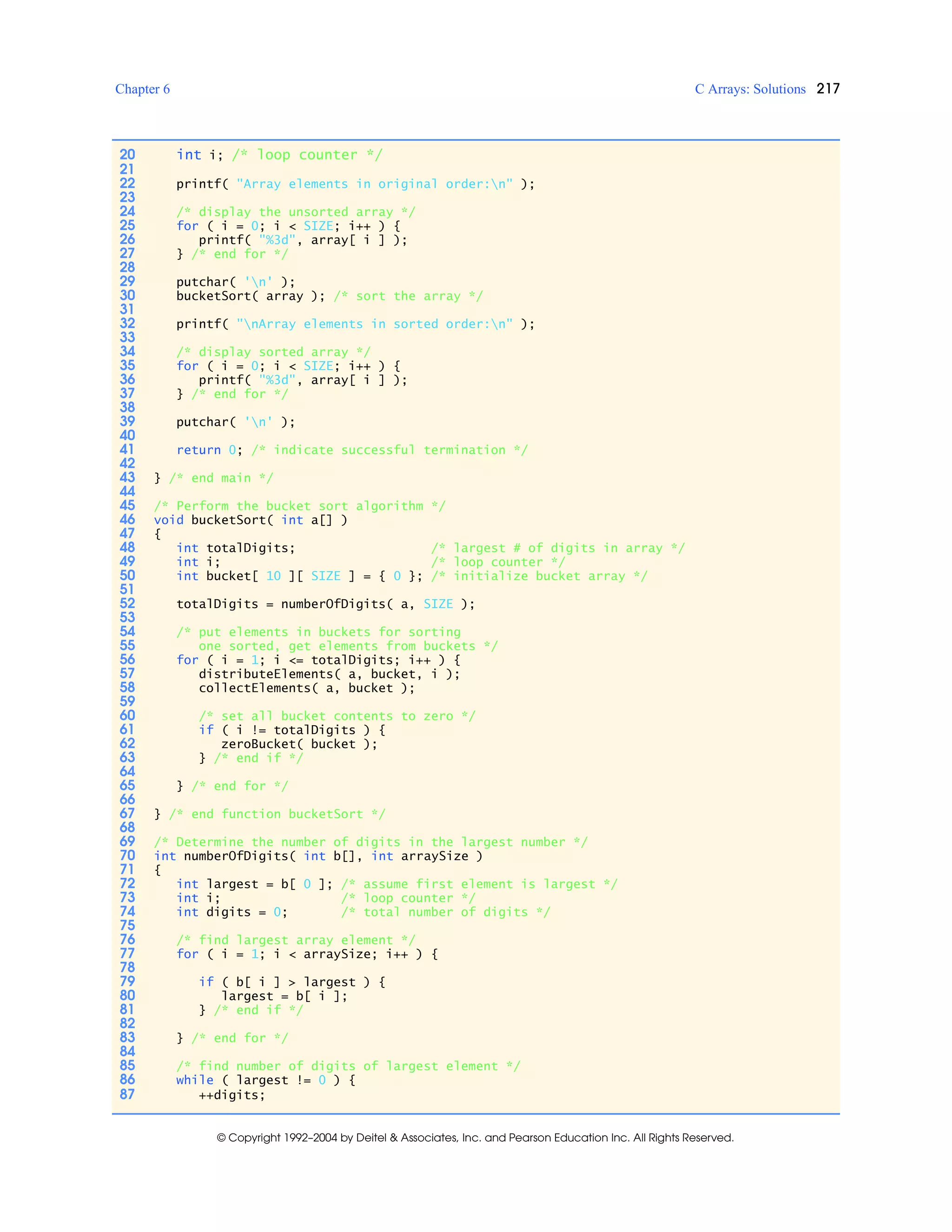Click 'totalDigits = numberOfDigits( a, SIZE );'
The image size is (952, 1232).
[325, 604]
